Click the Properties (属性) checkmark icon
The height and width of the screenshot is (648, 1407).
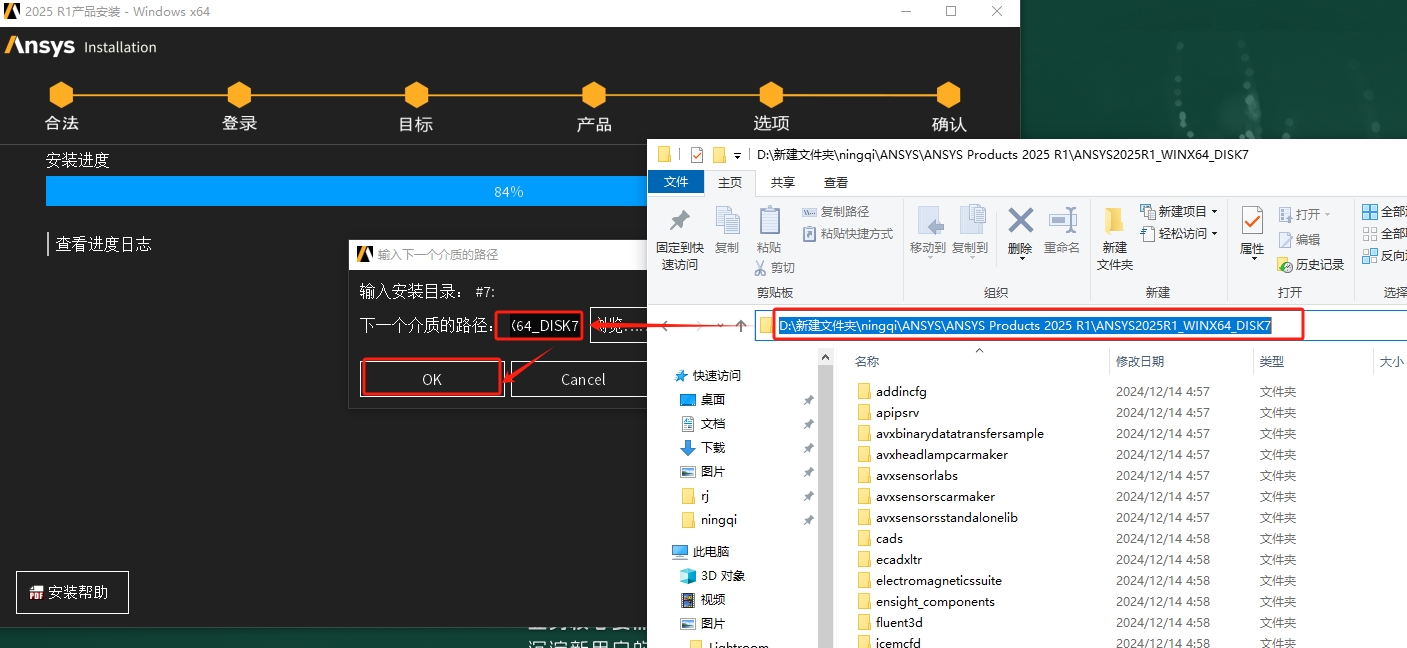click(1252, 220)
